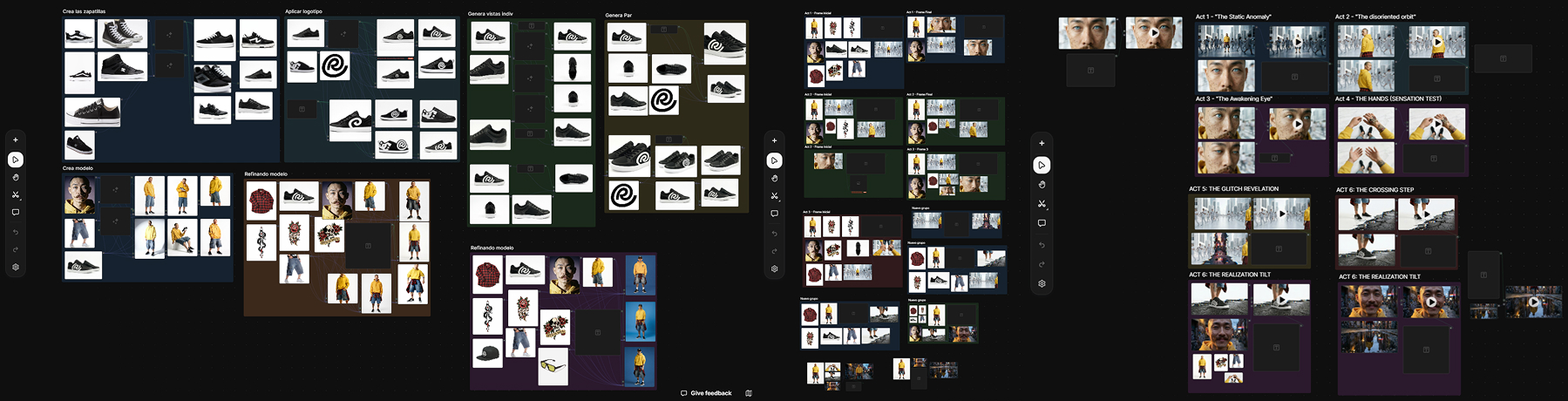Choose the select pointer tool beside Crea modelo group
This screenshot has height=401, width=1568.
click(16, 160)
